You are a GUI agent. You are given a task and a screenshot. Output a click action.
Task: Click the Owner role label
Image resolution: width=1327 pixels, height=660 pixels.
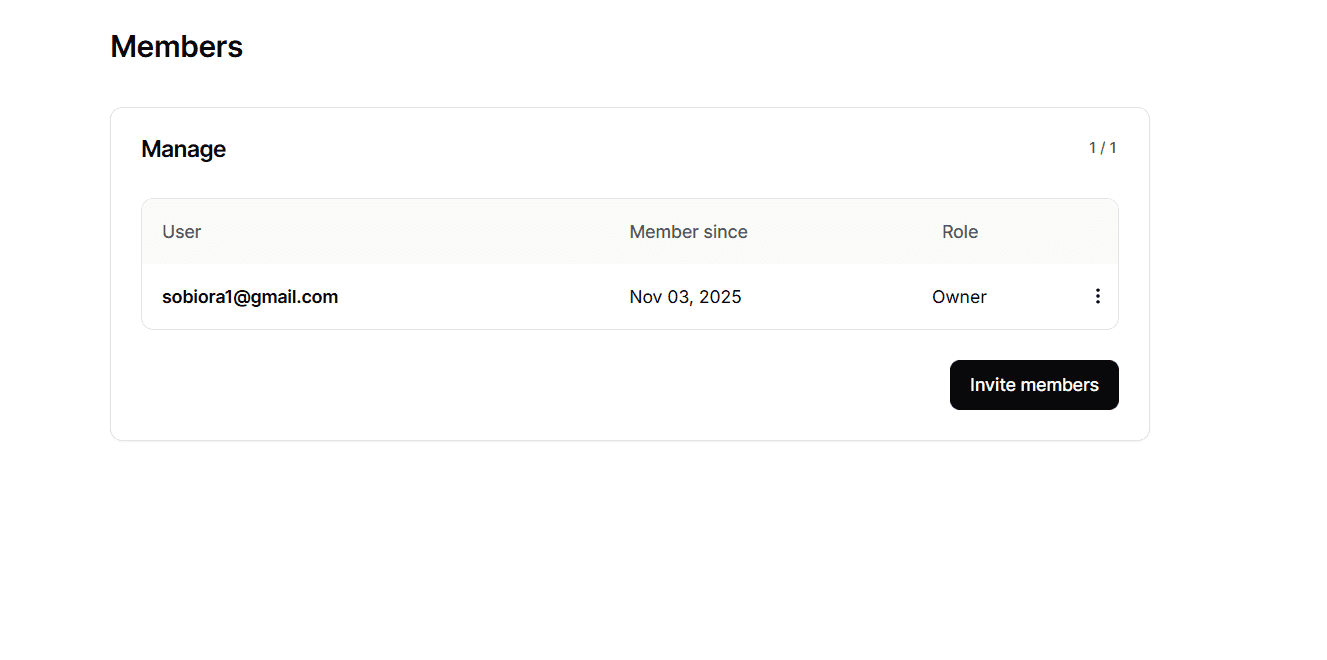pos(959,297)
